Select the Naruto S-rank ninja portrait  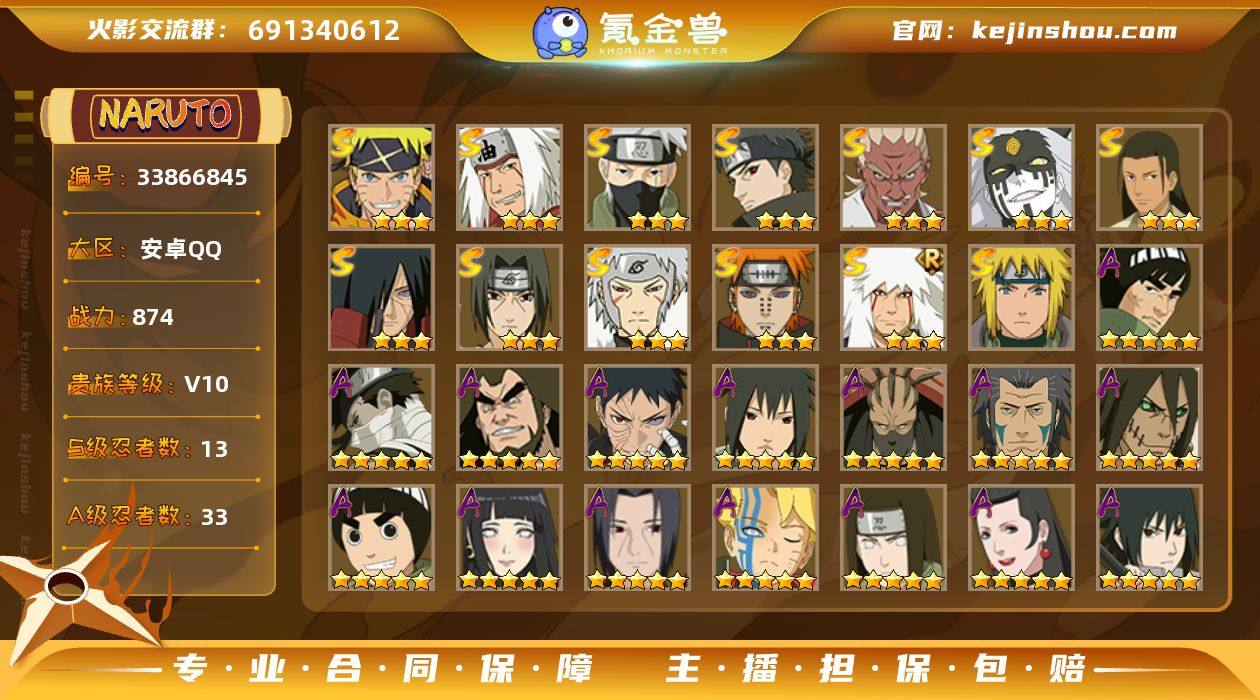tap(381, 178)
